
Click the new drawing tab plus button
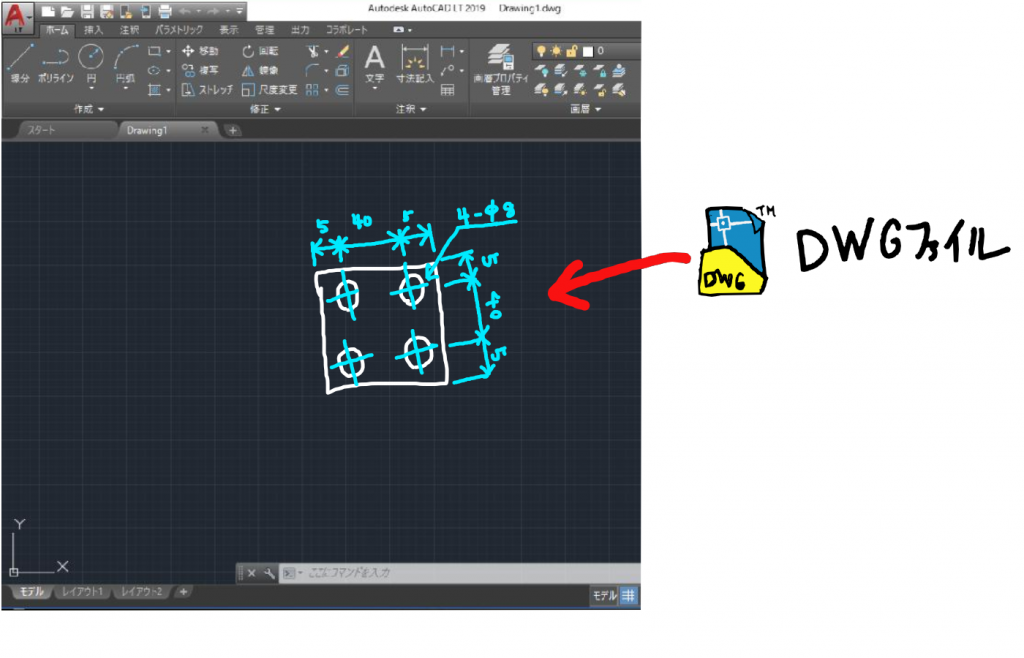click(x=231, y=131)
